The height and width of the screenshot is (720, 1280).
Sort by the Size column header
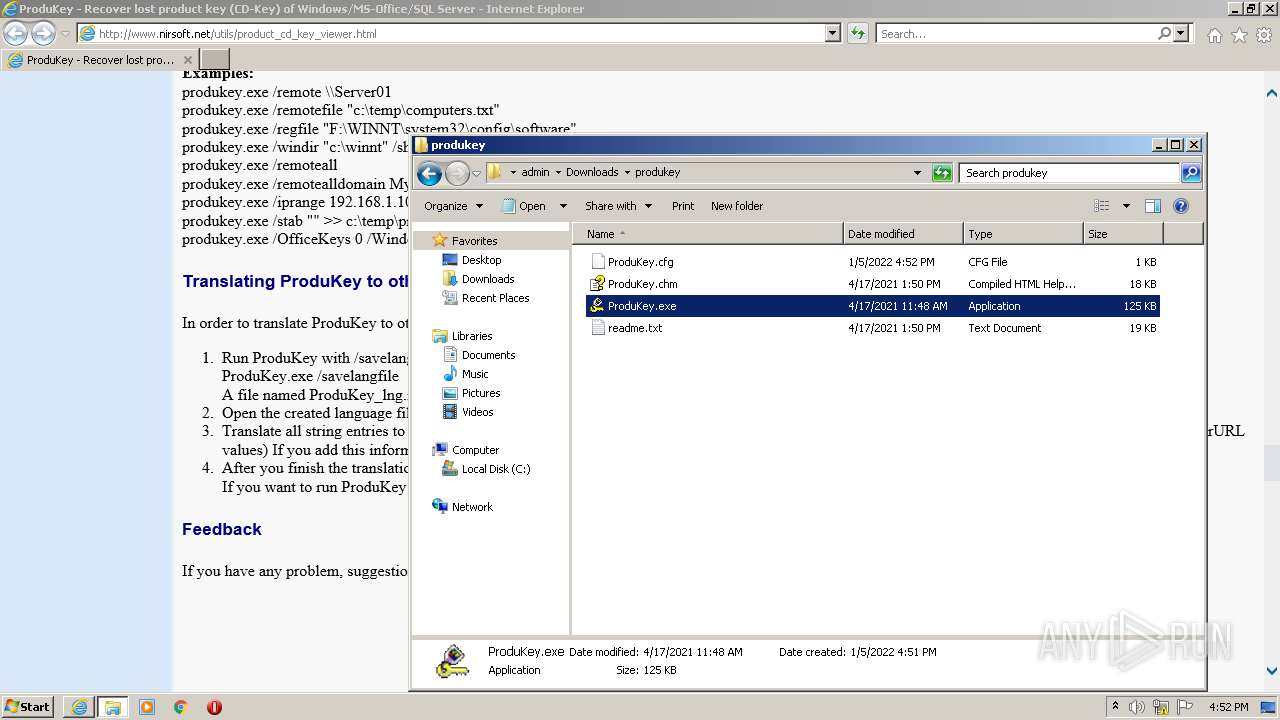(x=1123, y=234)
